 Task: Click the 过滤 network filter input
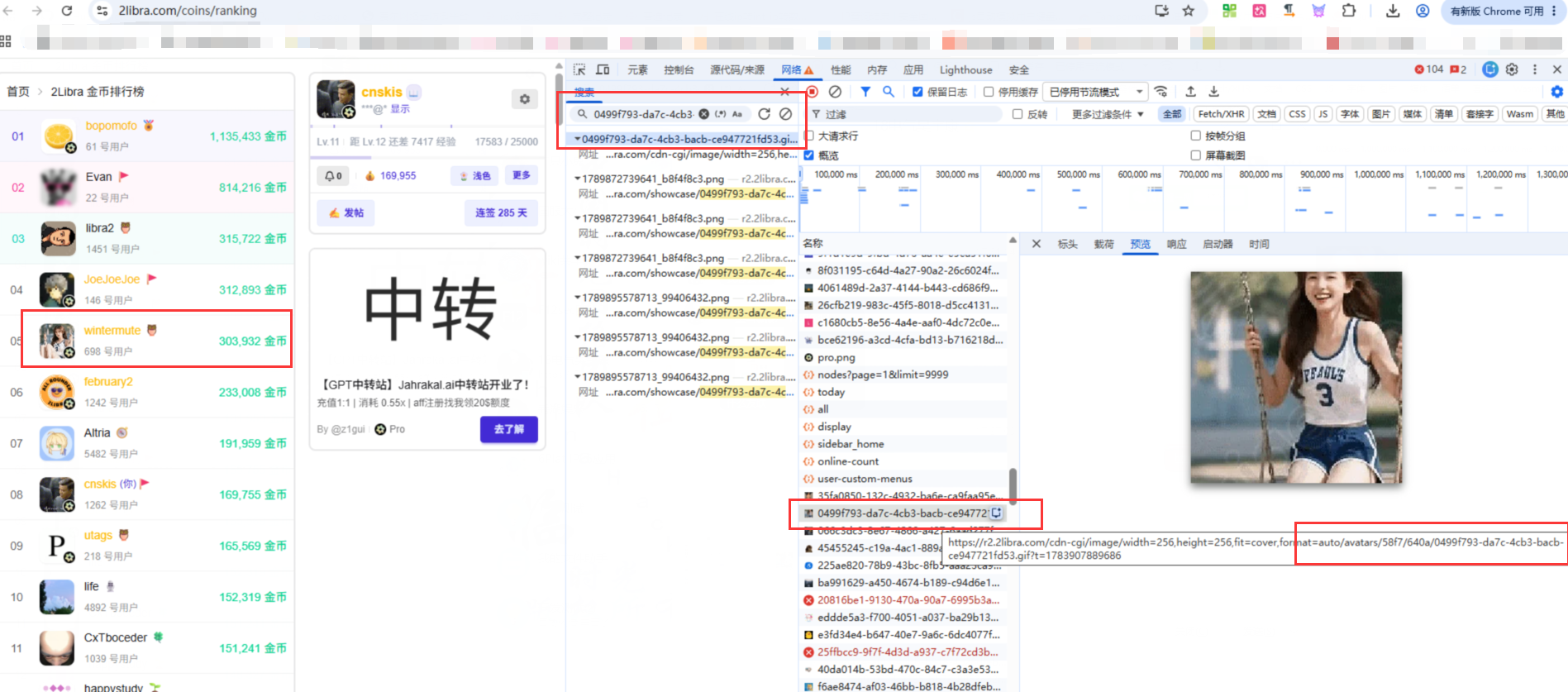[905, 114]
